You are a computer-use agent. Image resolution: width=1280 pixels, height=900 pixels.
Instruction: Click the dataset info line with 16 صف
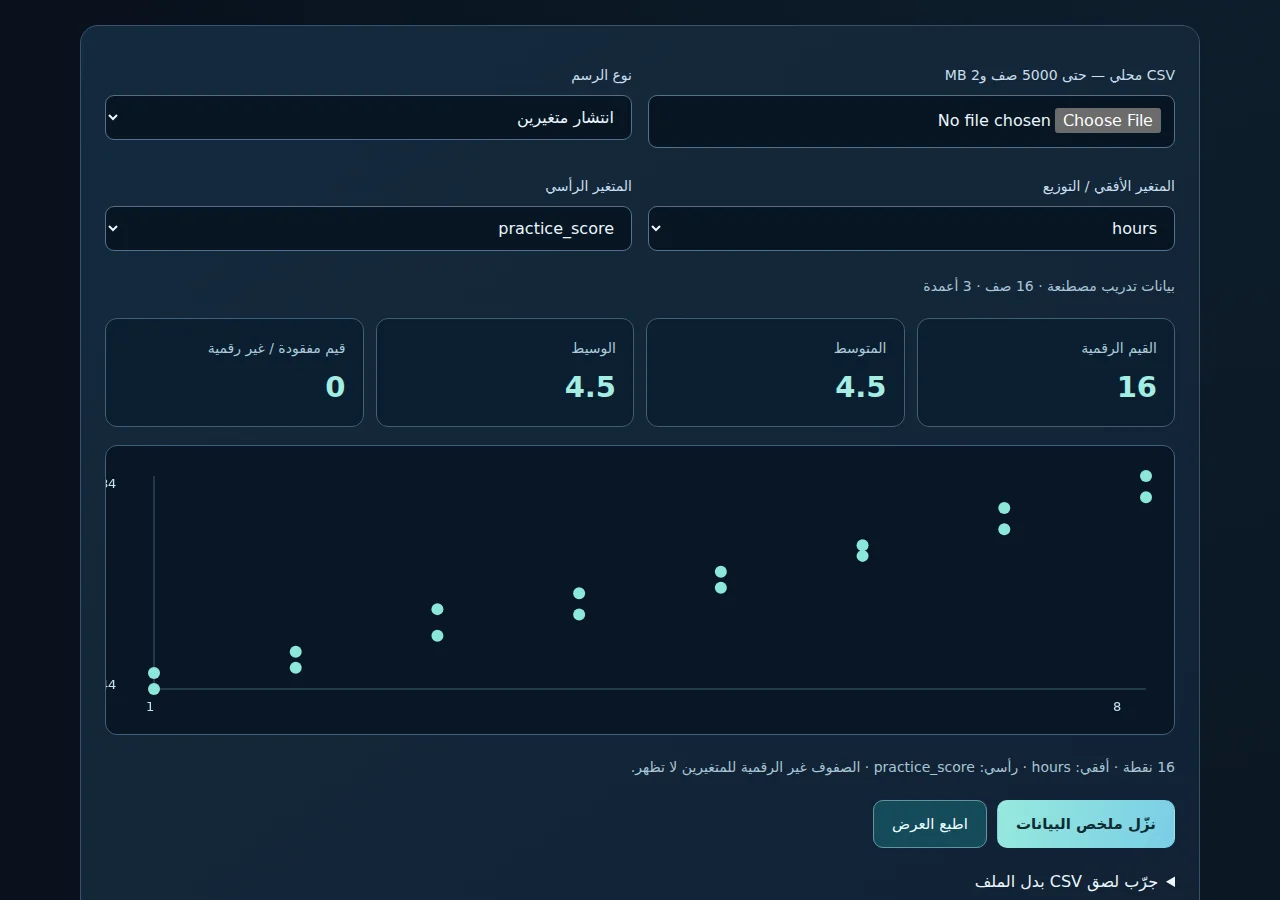[x=1049, y=286]
